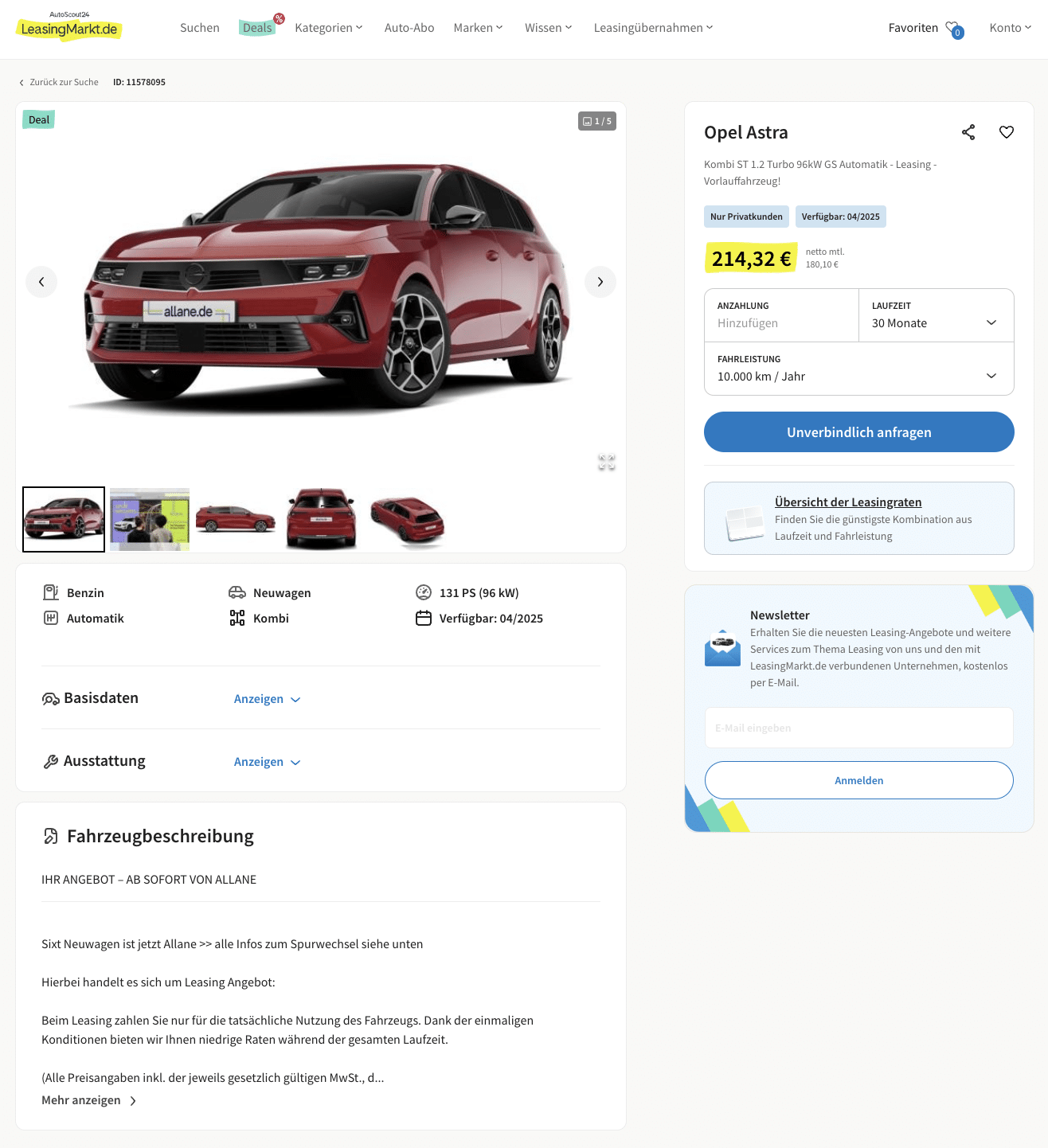Click the Anzahlung Hinzufügen field
Image resolution: width=1048 pixels, height=1148 pixels.
pyautogui.click(x=782, y=315)
